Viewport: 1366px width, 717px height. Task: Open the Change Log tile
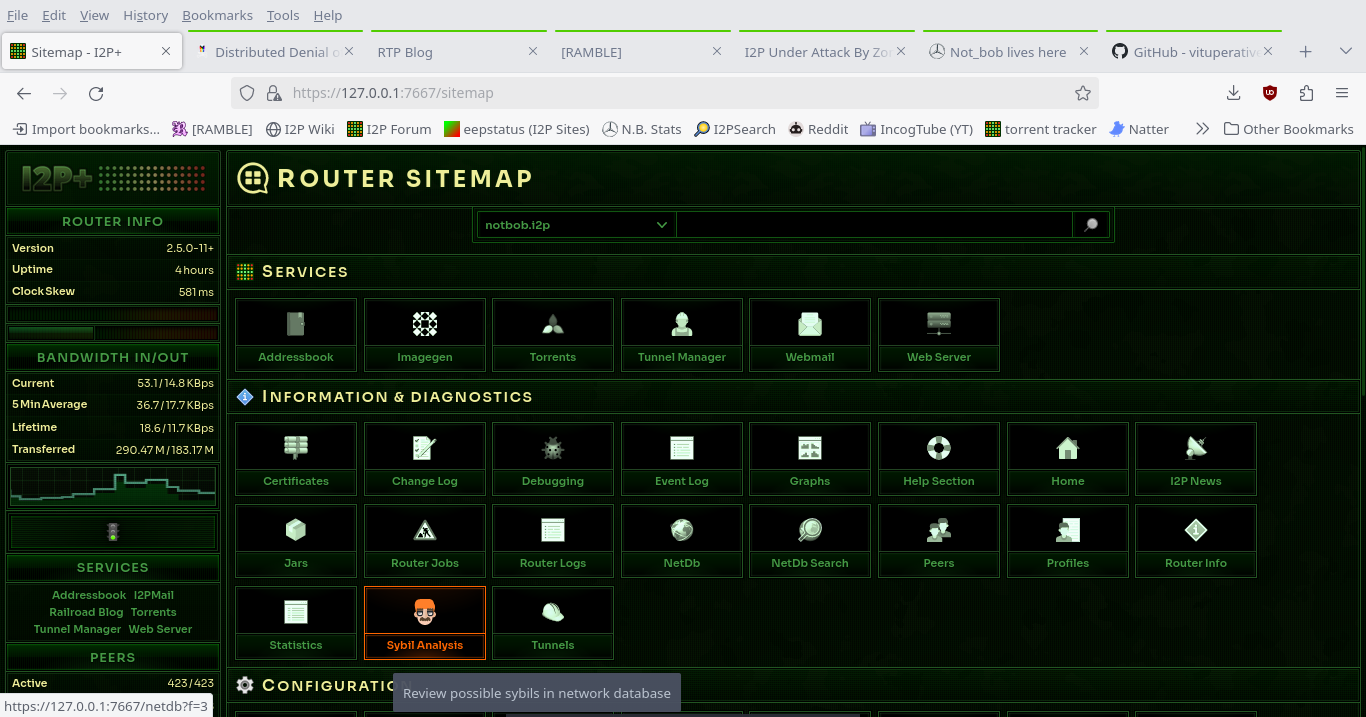pos(425,459)
